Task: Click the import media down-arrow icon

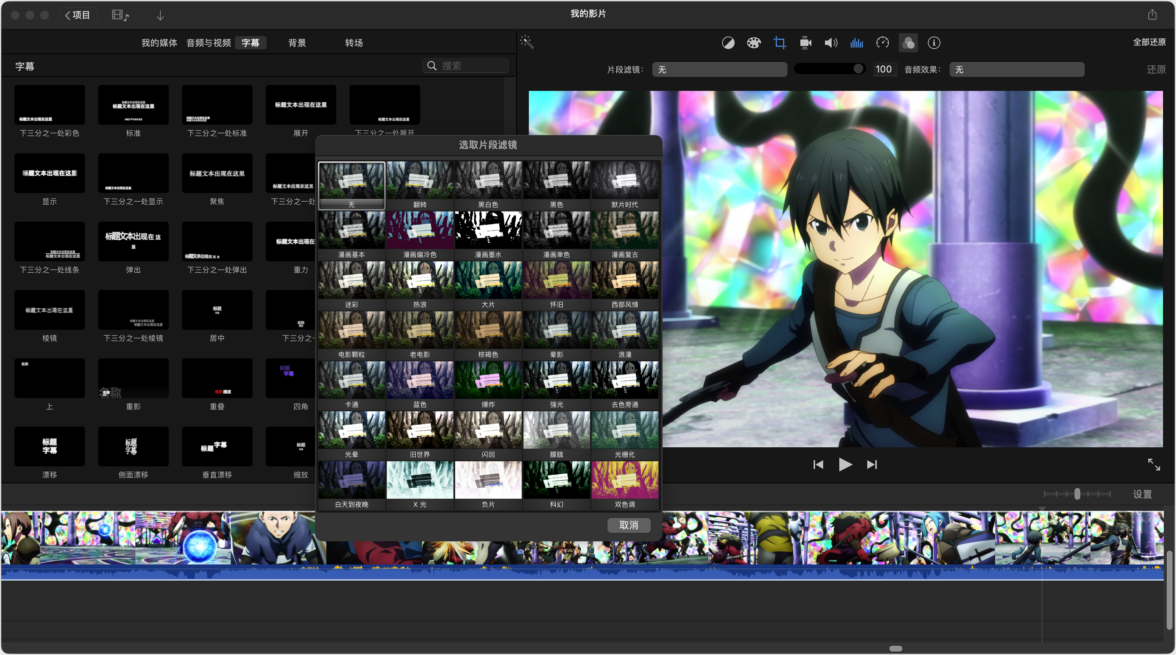Action: tap(160, 15)
